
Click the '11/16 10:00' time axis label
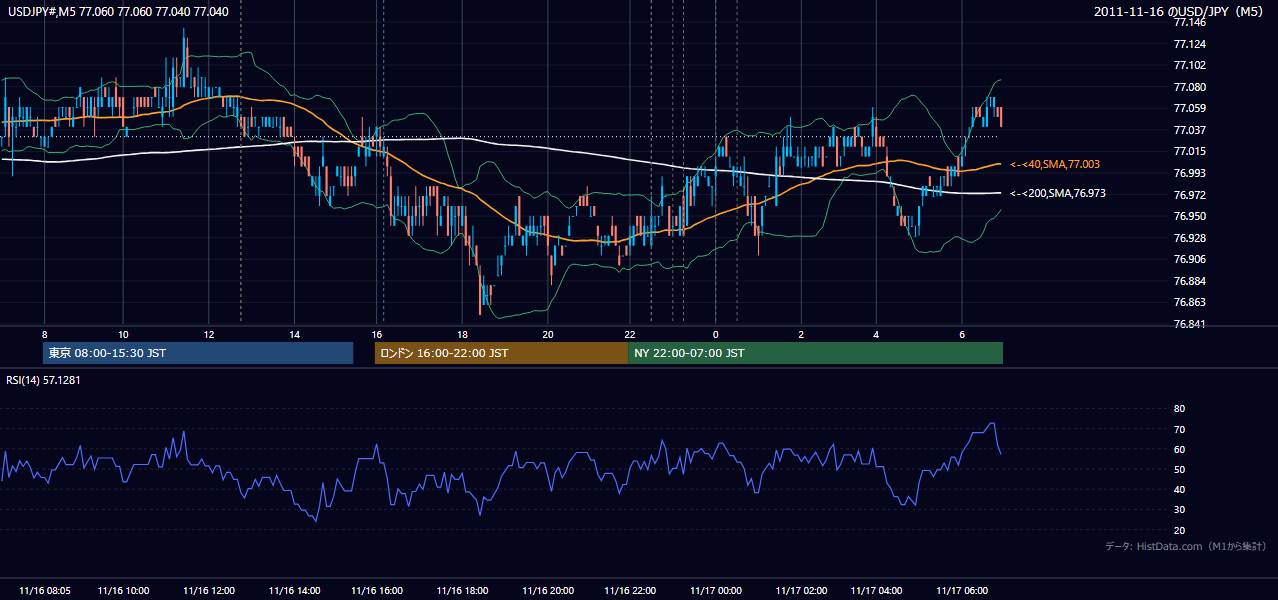124,591
